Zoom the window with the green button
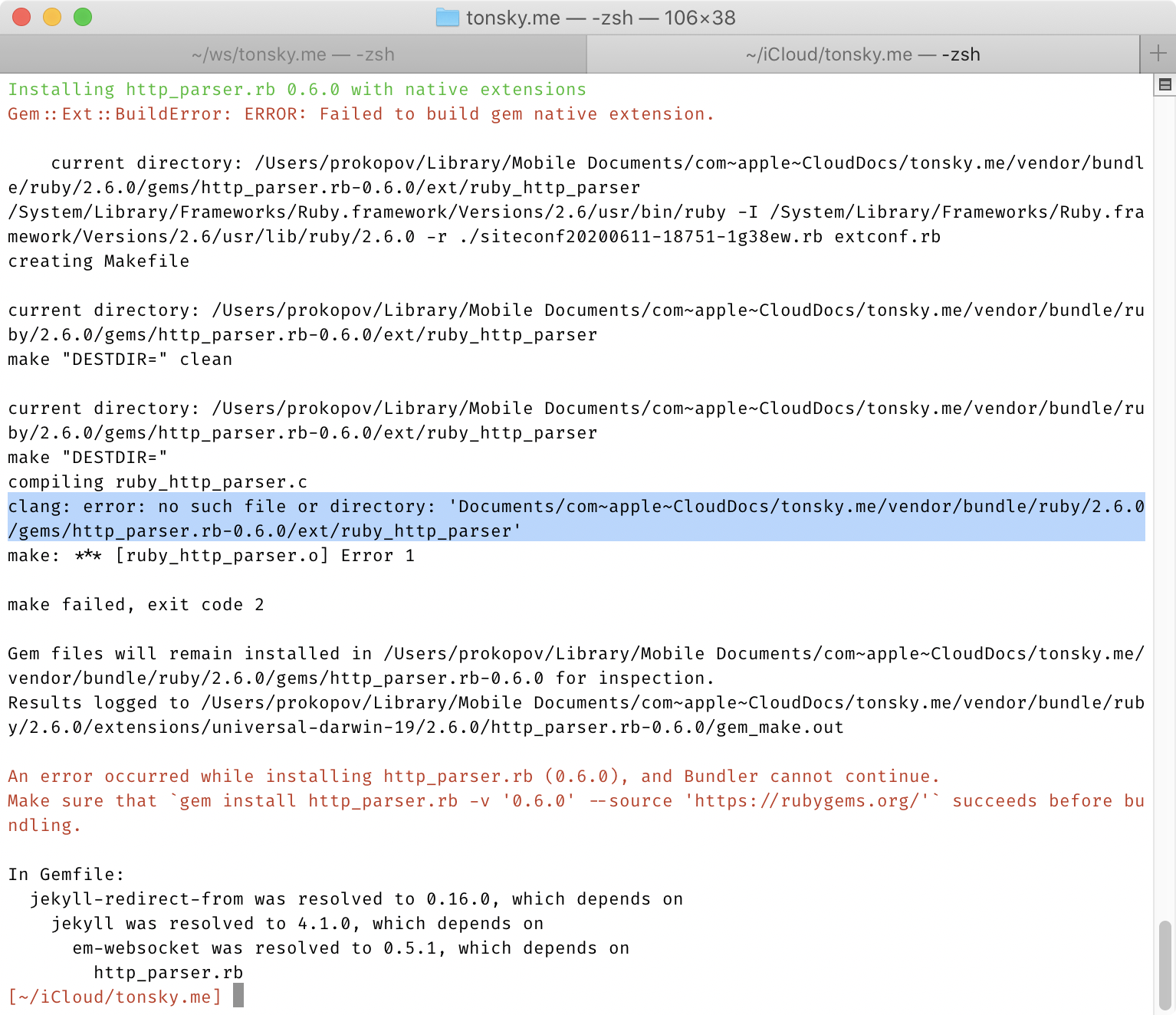This screenshot has height=1015, width=1176. pos(83,17)
